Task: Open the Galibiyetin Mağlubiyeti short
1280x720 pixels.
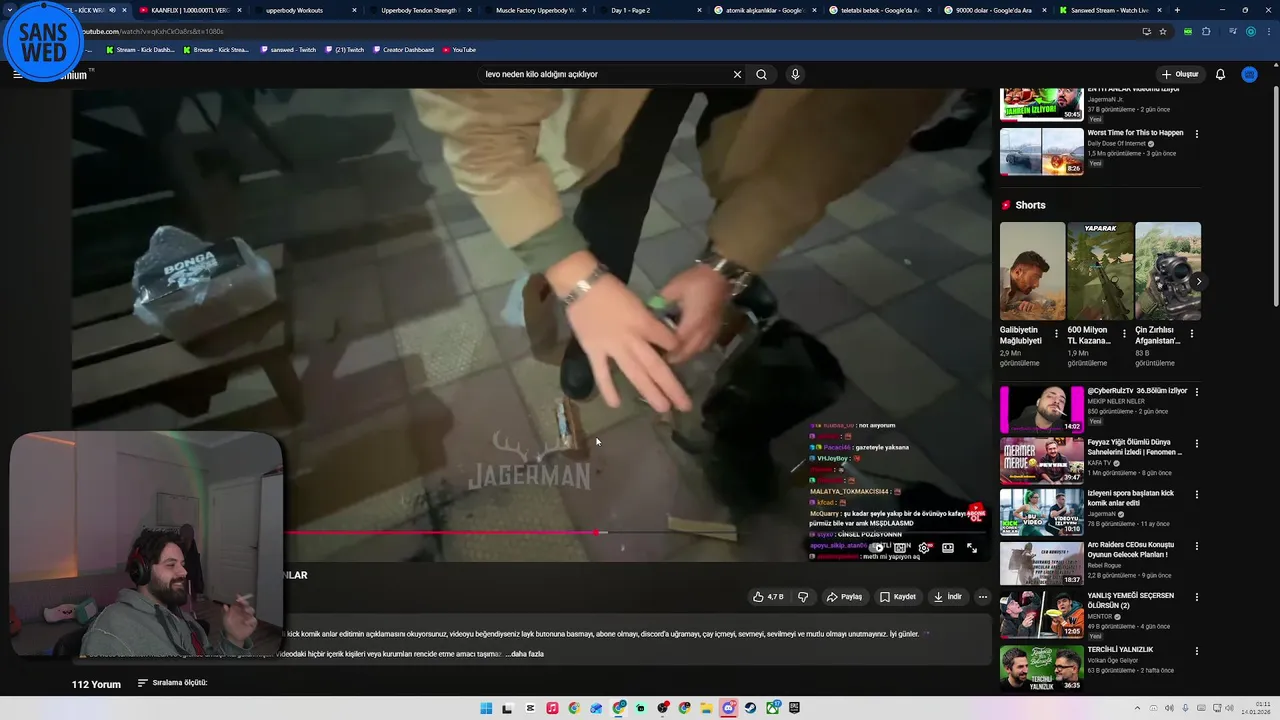Action: coord(1032,271)
